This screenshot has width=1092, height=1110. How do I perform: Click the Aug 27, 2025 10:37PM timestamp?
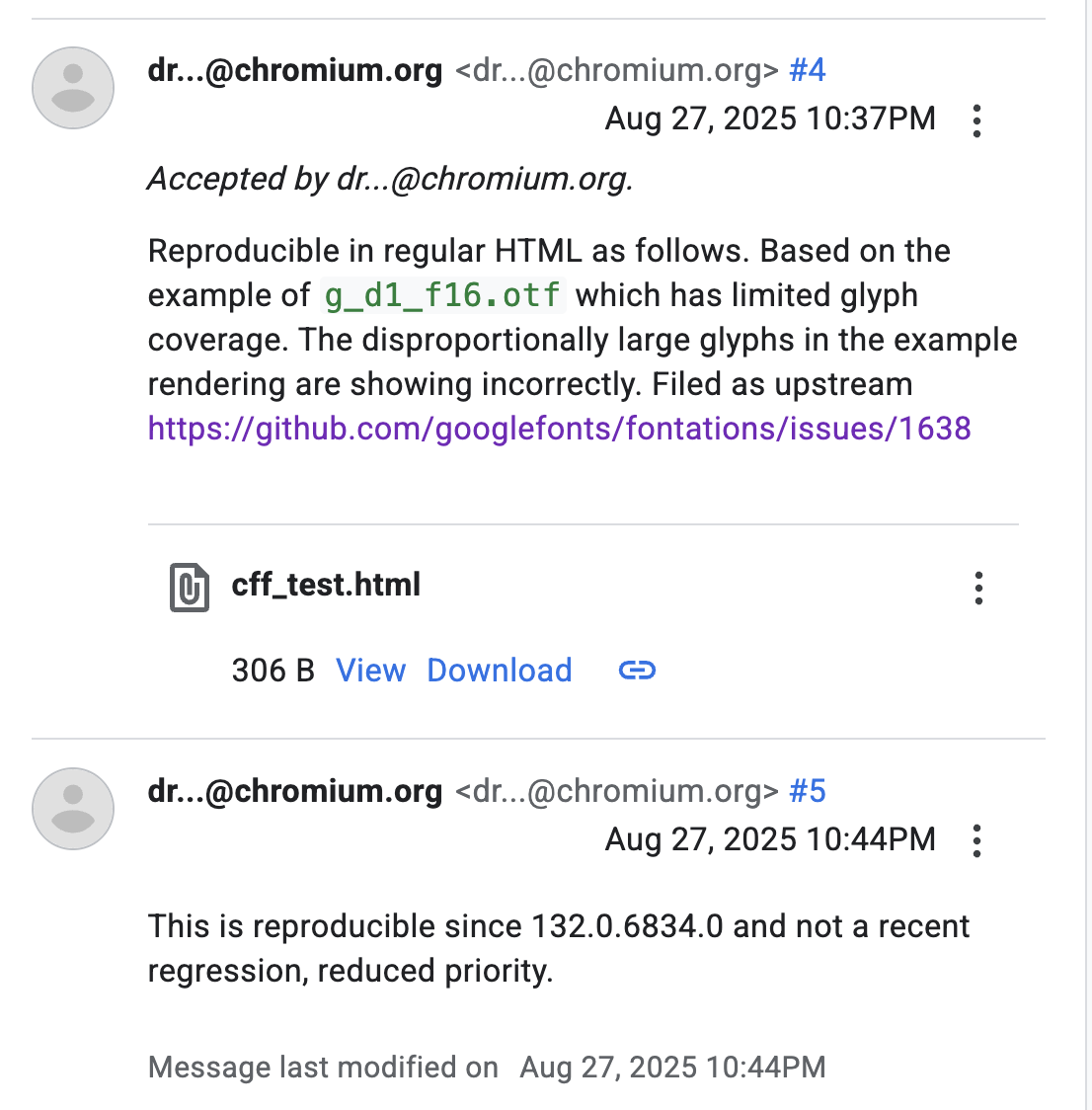(x=770, y=119)
